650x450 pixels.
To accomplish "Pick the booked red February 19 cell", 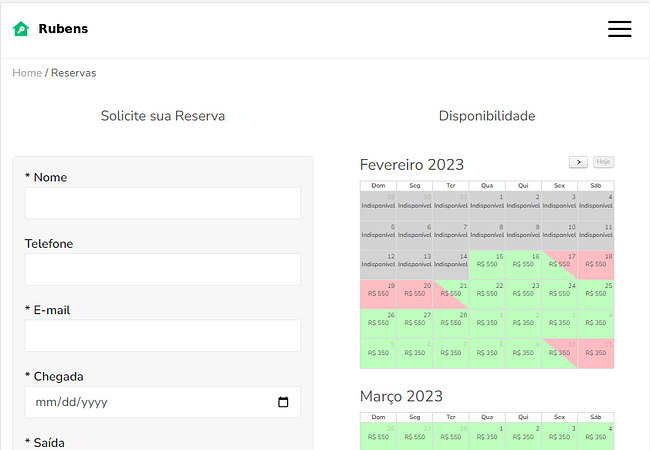I will [x=378, y=295].
